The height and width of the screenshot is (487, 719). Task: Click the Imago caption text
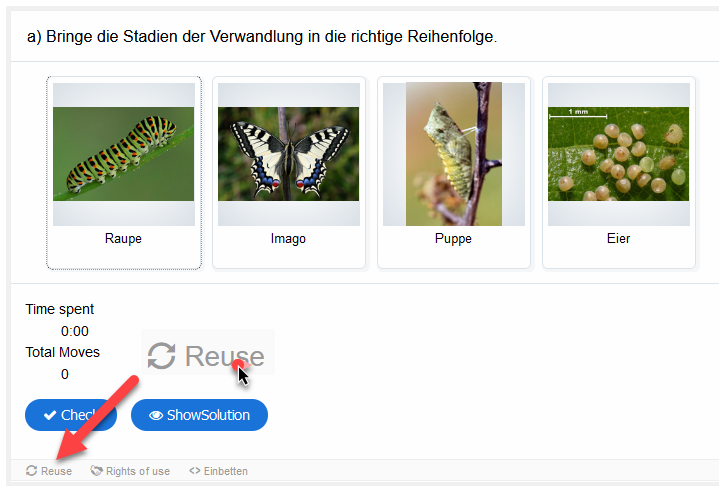coord(288,239)
